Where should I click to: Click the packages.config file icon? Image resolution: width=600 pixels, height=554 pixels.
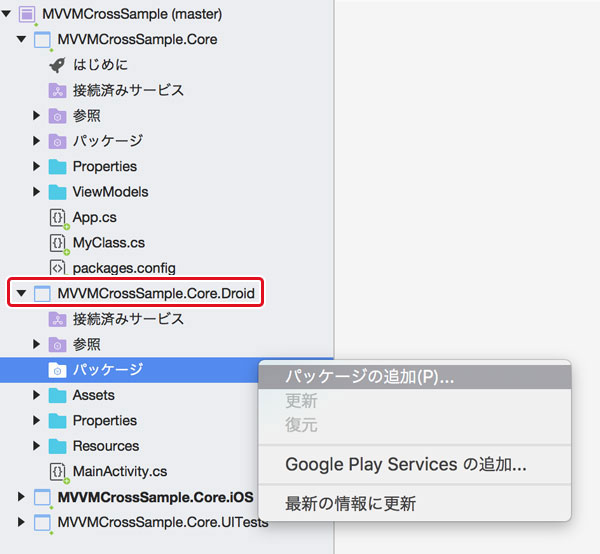pyautogui.click(x=58, y=267)
